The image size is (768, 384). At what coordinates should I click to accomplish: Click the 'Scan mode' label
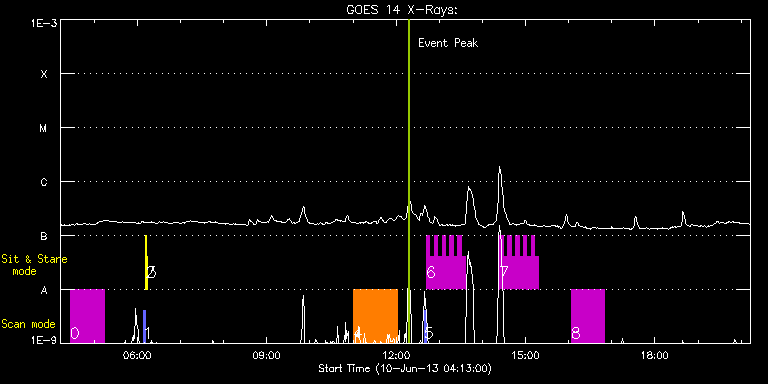pos(28,324)
